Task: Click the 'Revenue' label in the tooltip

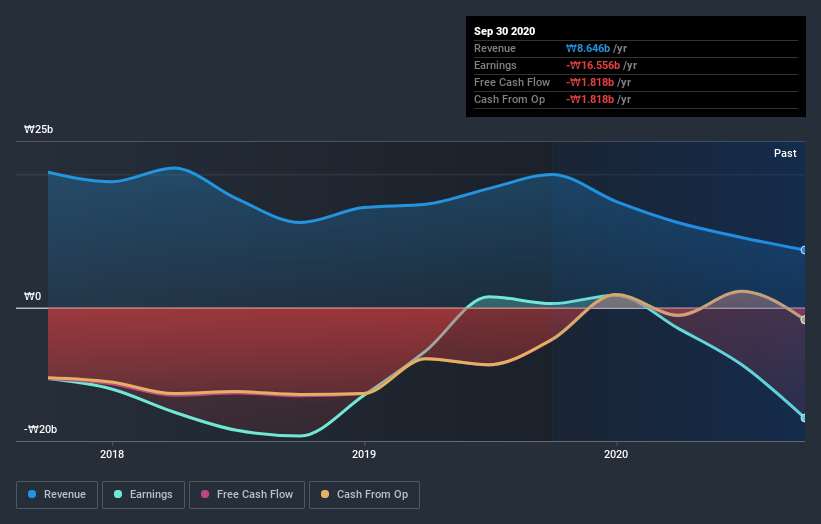Action: (x=495, y=48)
